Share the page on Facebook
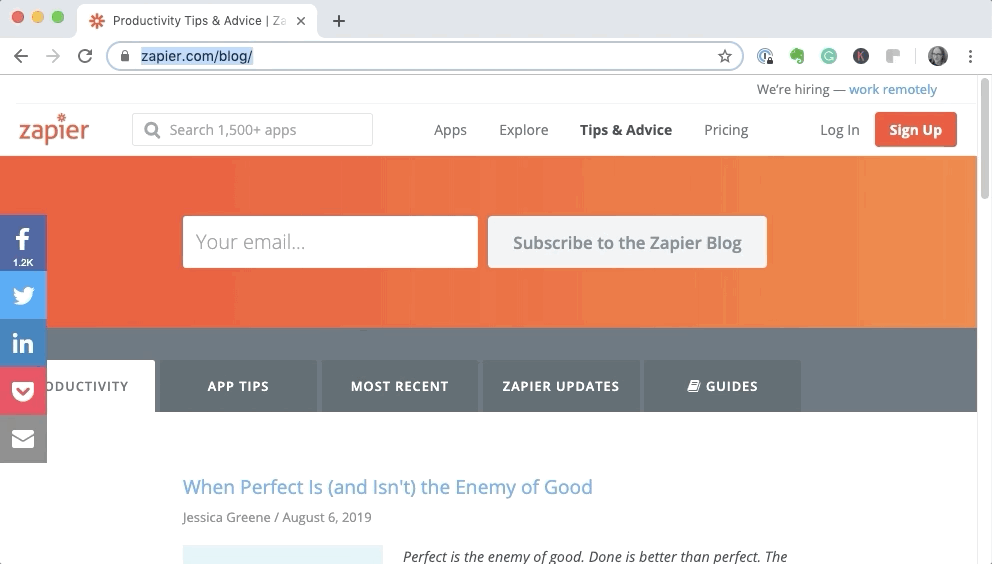The height and width of the screenshot is (564, 992). click(x=23, y=243)
